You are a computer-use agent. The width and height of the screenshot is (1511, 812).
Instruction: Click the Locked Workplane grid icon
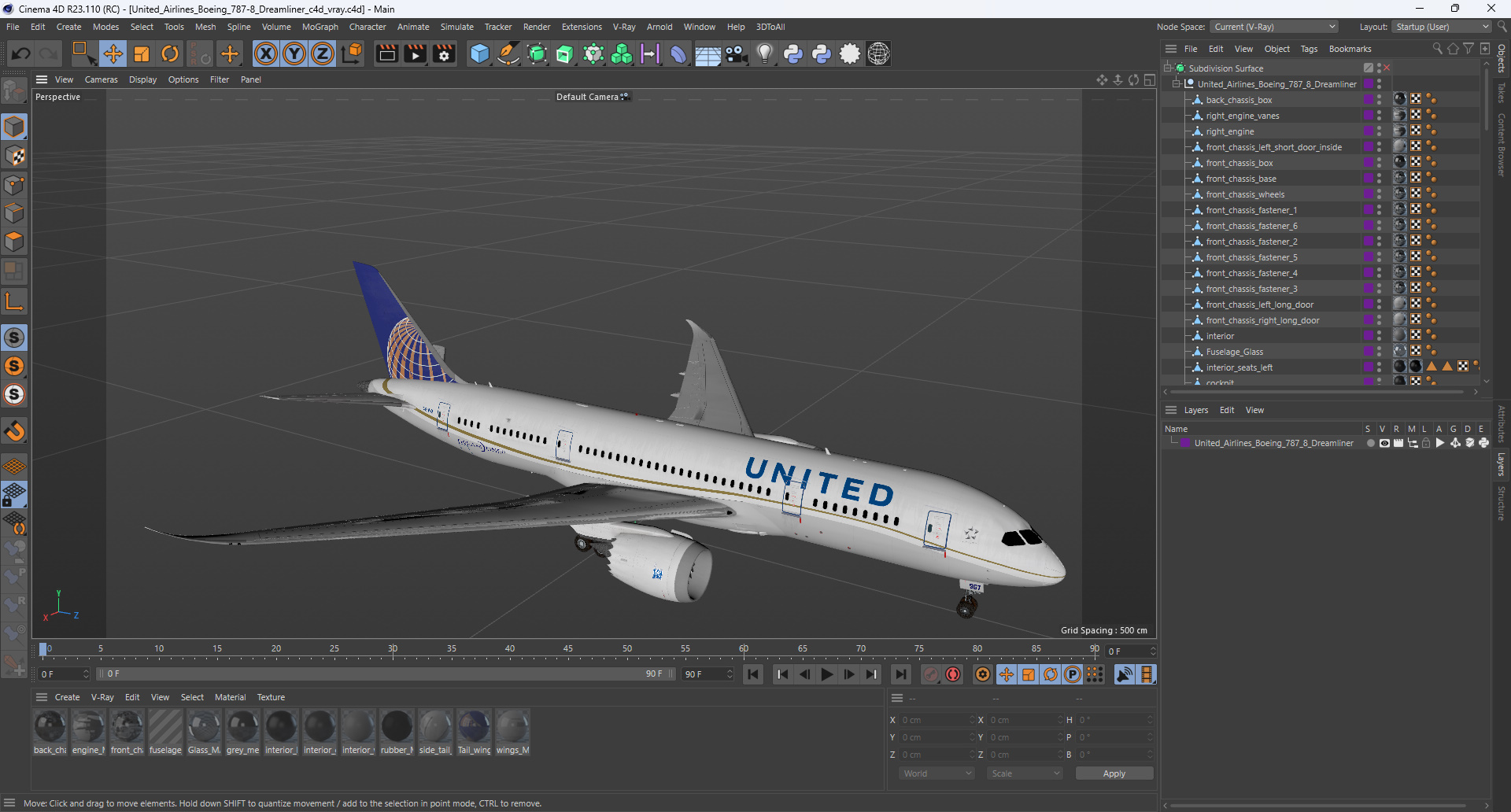click(x=14, y=494)
